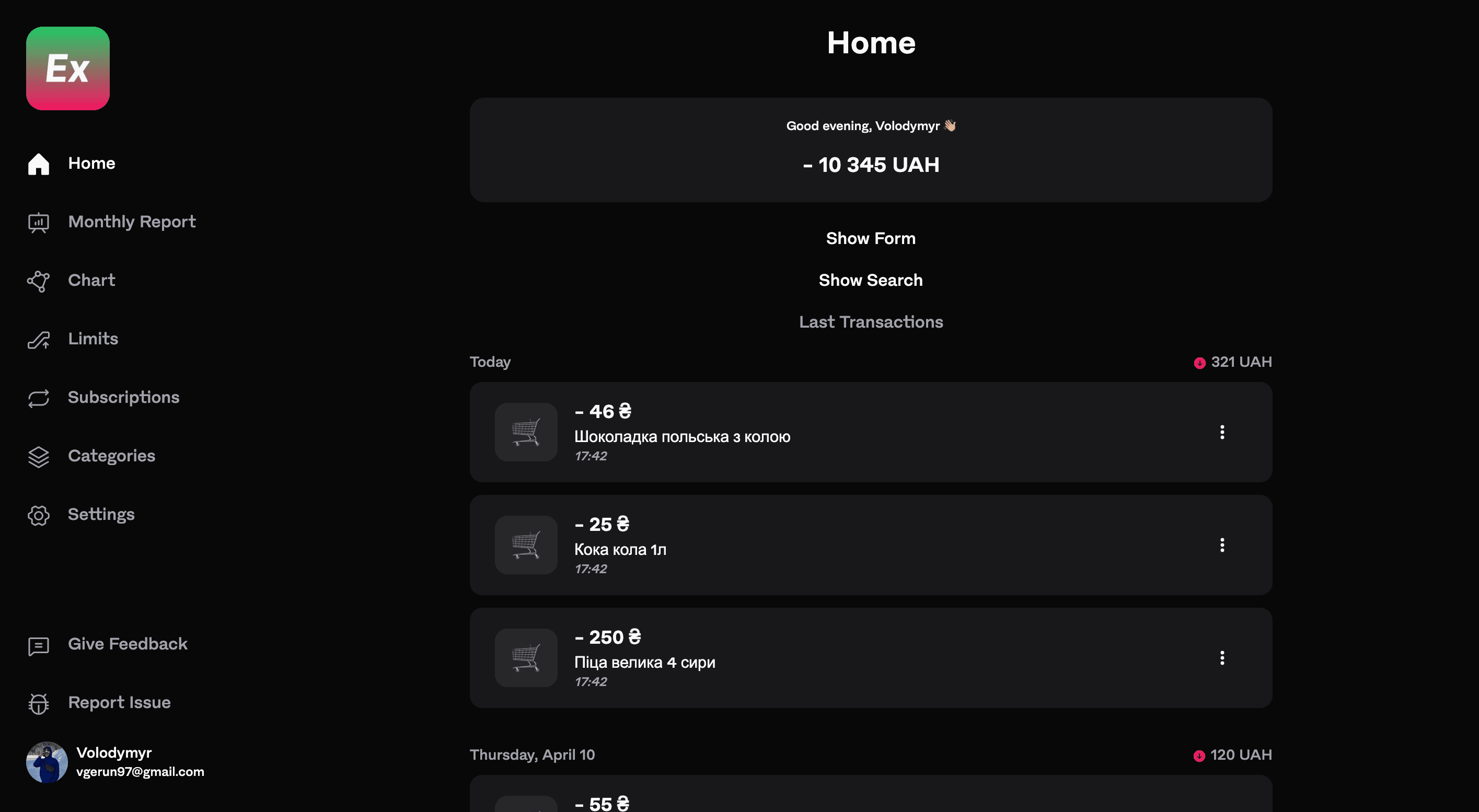The image size is (1479, 812).
Task: Open Settings page
Action: coord(101,514)
